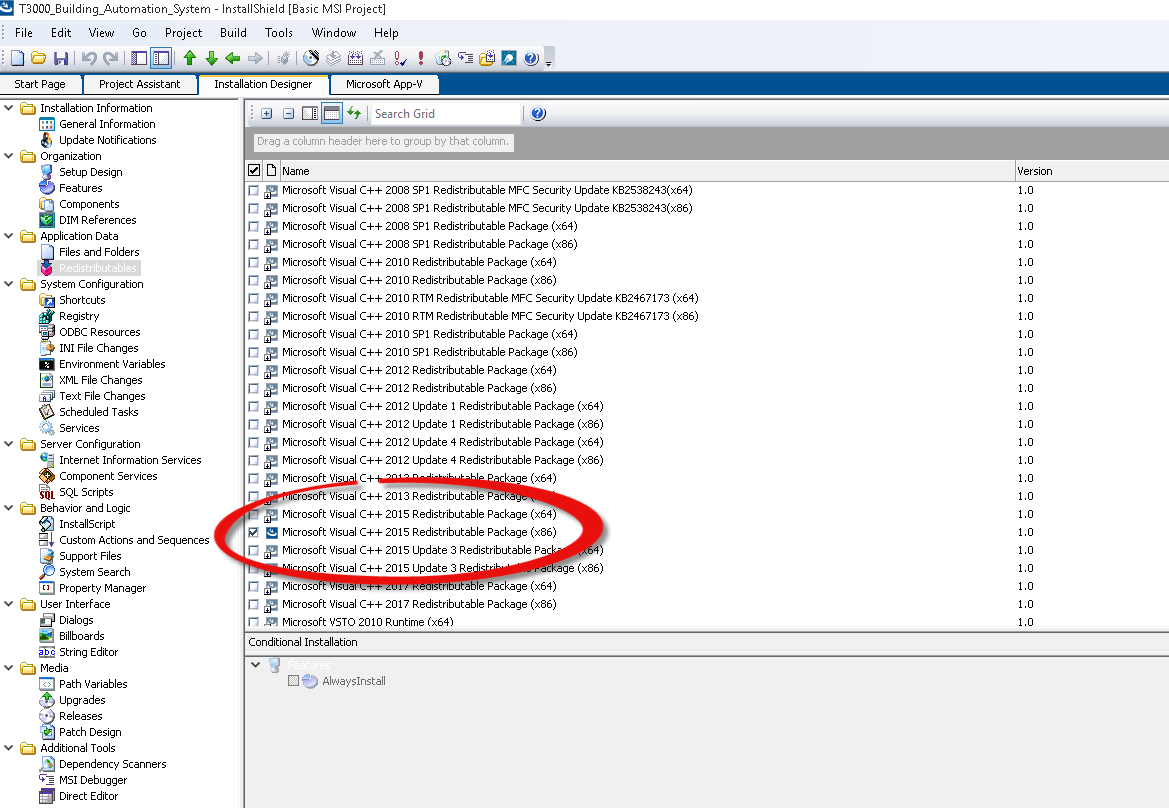Collapse the Media tree node

pos(9,669)
